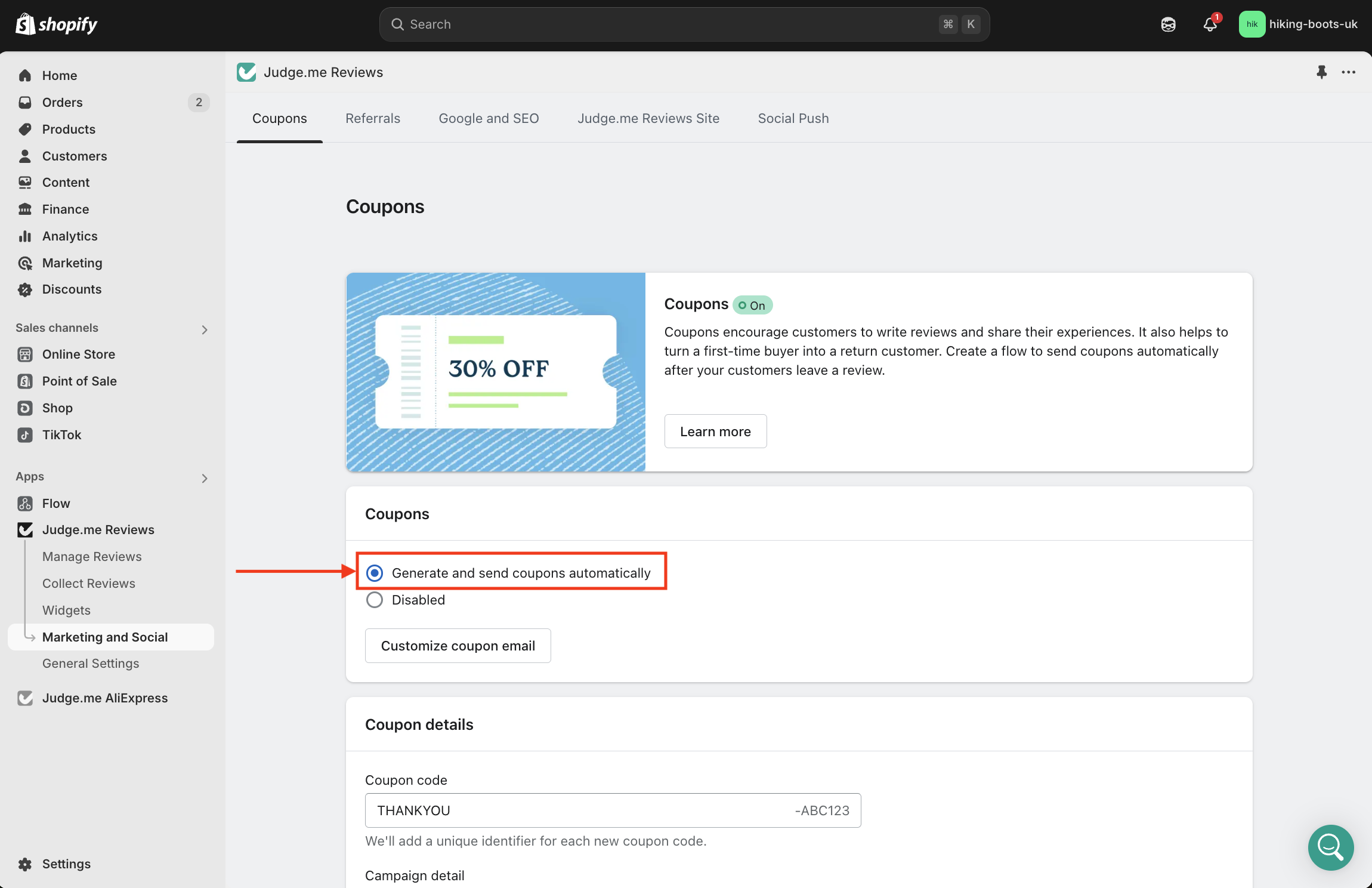Click the Learn more button

point(715,431)
